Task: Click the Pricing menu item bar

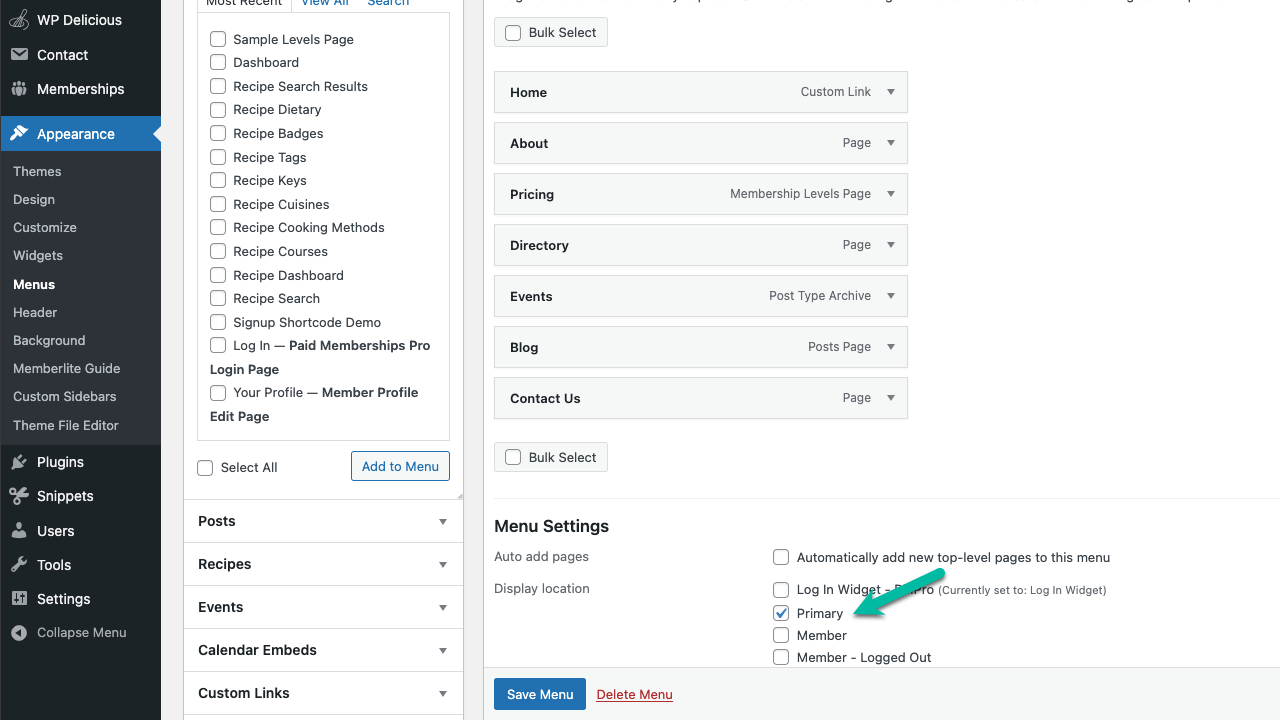Action: pos(700,194)
